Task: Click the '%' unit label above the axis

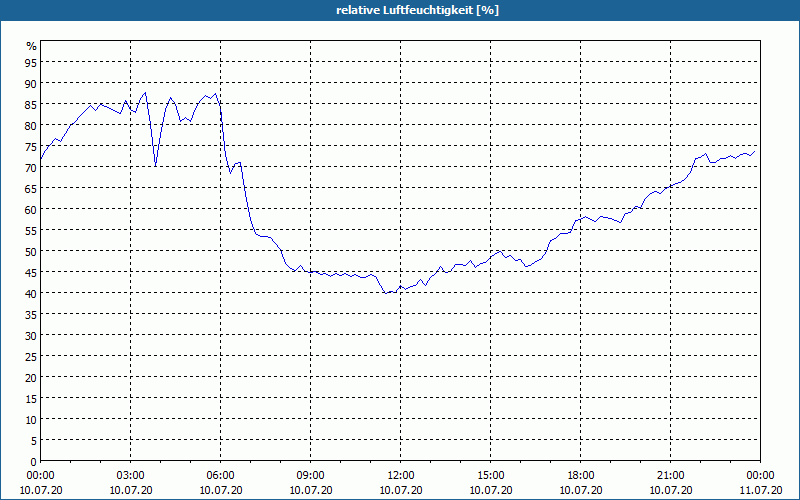Action: pos(32,46)
